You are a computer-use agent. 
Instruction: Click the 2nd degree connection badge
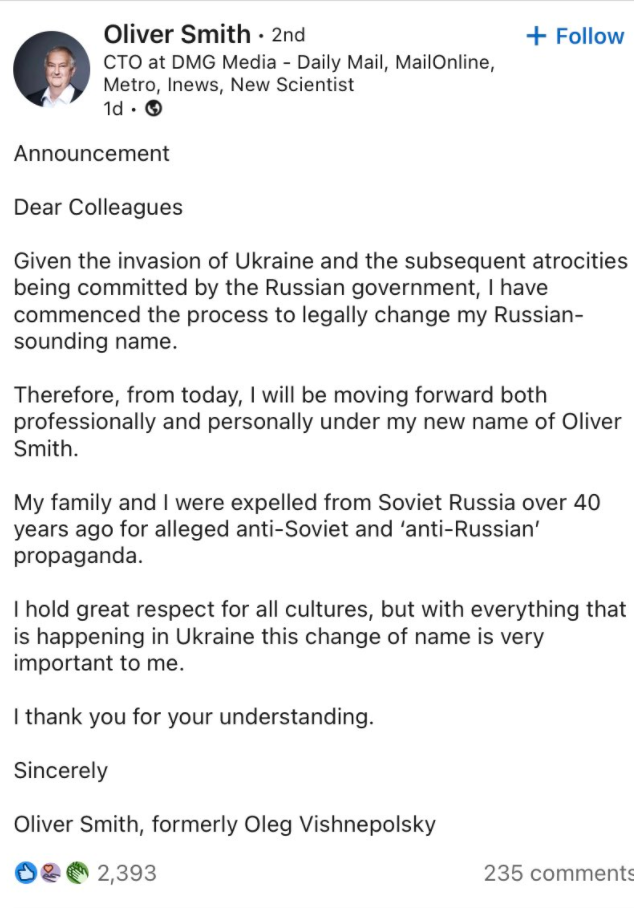coord(288,36)
